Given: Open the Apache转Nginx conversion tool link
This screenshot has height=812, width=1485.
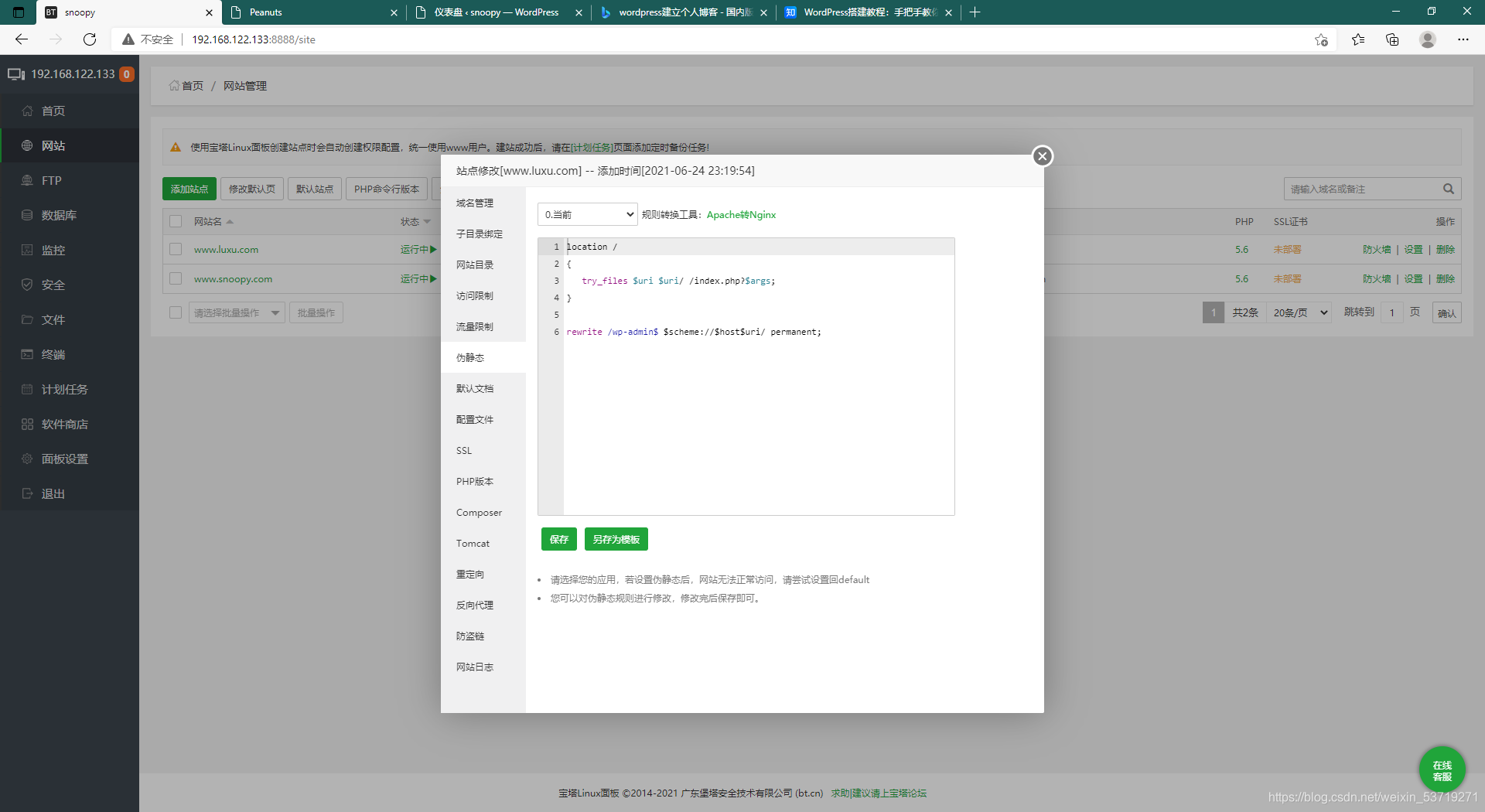Looking at the screenshot, I should click(741, 214).
